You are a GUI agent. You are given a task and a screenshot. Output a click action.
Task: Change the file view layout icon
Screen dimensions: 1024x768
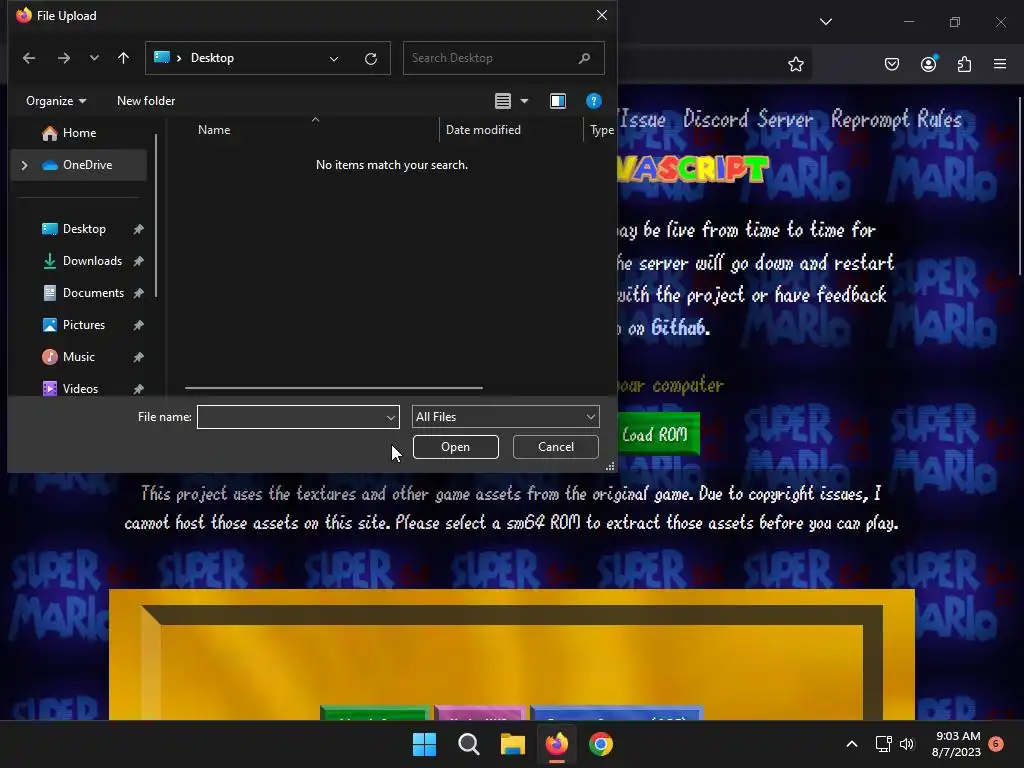(503, 101)
